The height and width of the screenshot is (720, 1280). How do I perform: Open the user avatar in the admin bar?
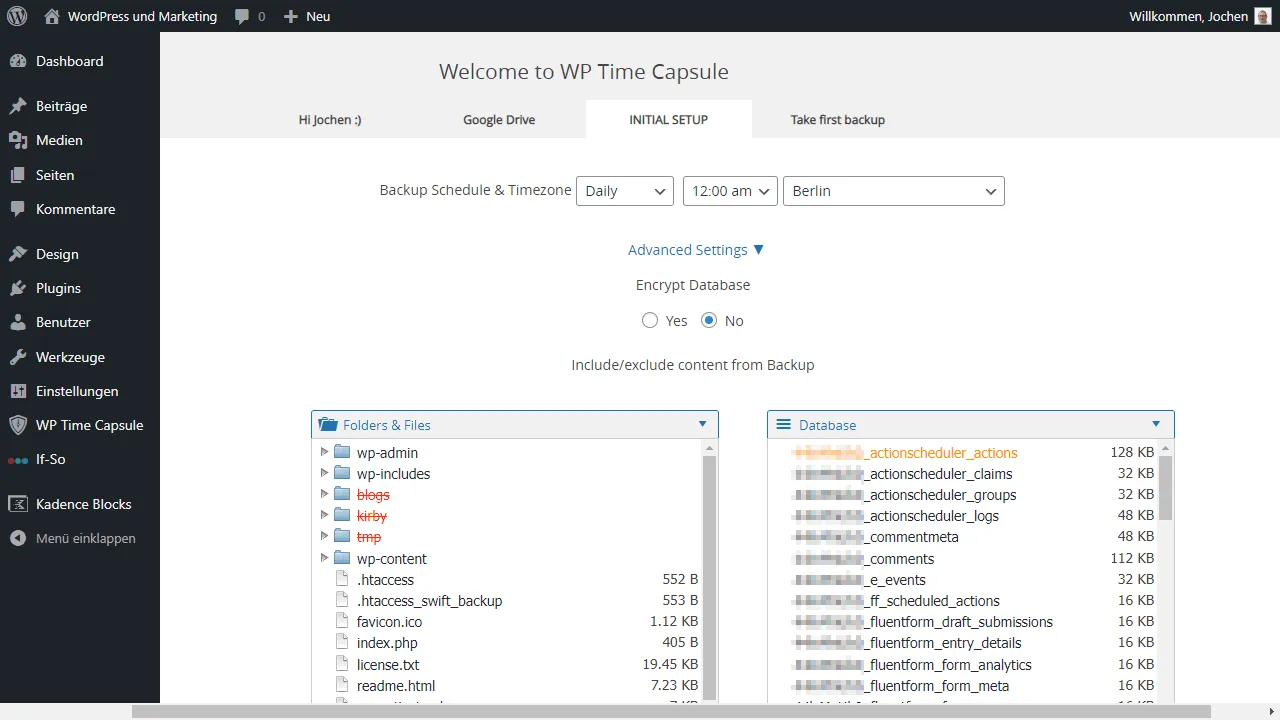pyautogui.click(x=1263, y=16)
